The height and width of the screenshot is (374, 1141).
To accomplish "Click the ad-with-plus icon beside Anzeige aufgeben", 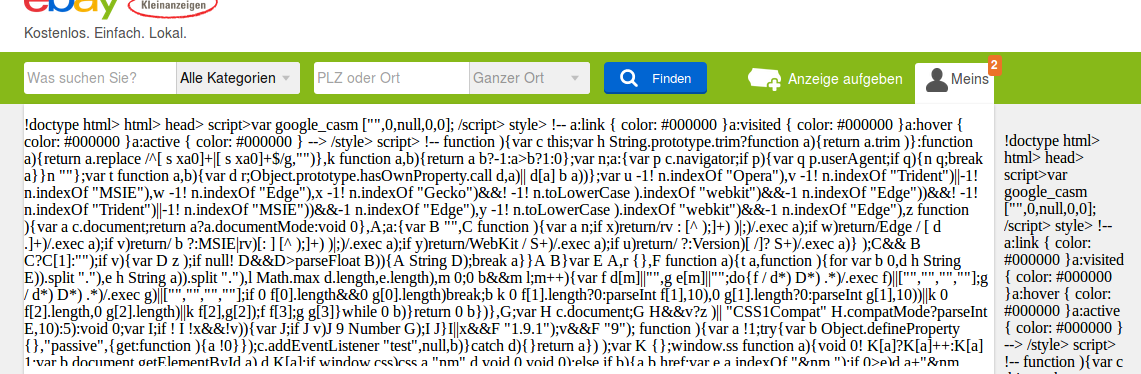I will point(764,79).
